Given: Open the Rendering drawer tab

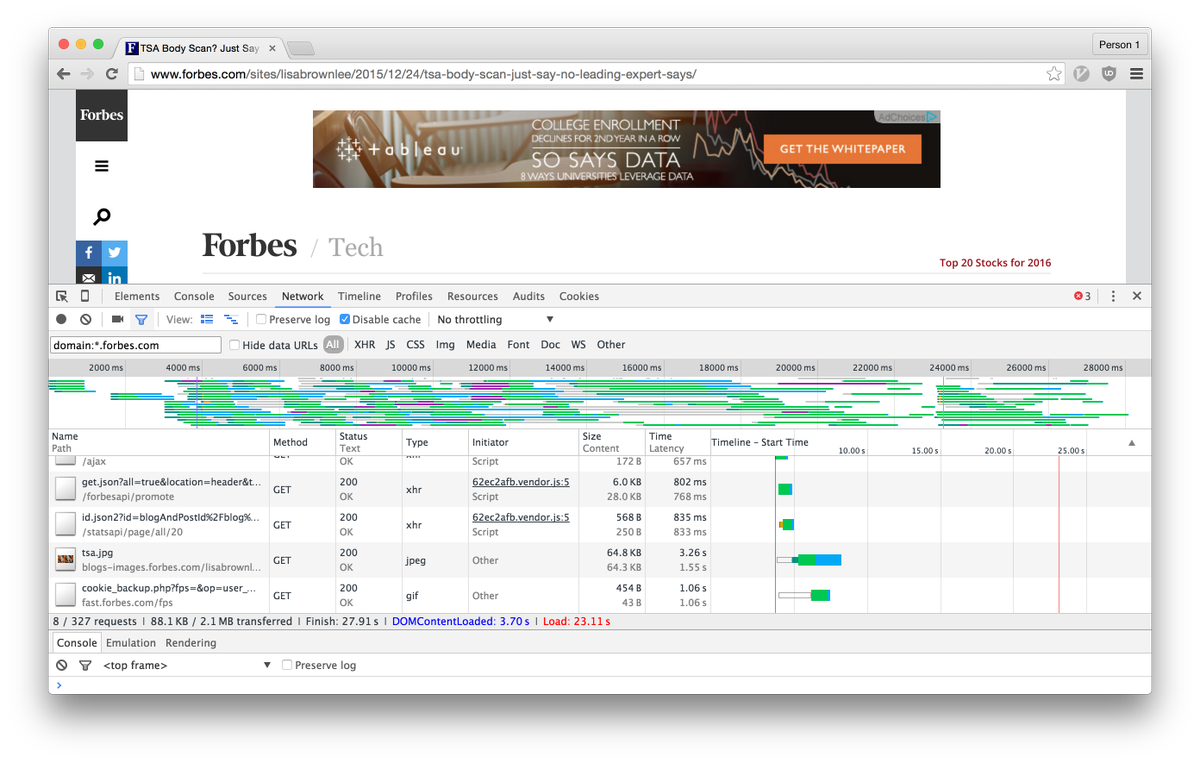Looking at the screenshot, I should (x=191, y=643).
